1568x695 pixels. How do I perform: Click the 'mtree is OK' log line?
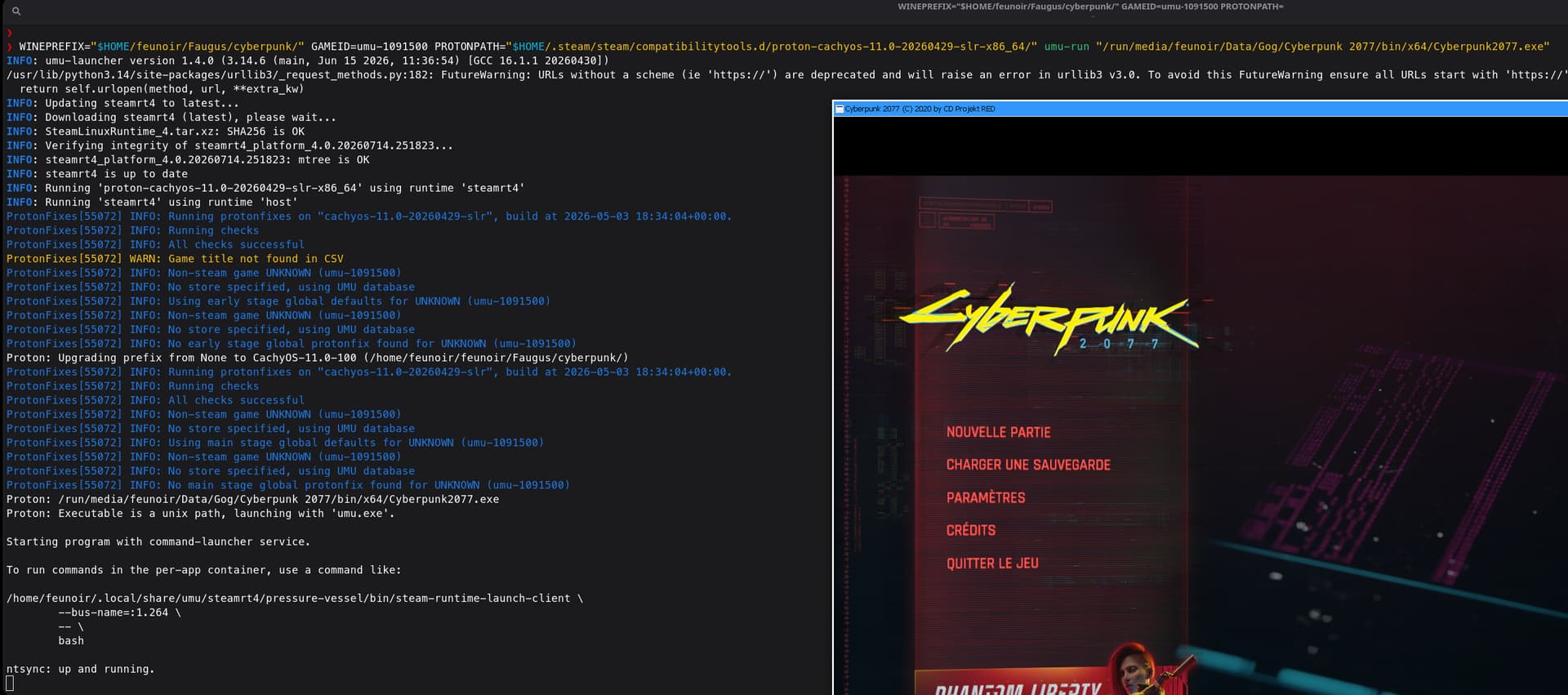pyautogui.click(x=188, y=160)
